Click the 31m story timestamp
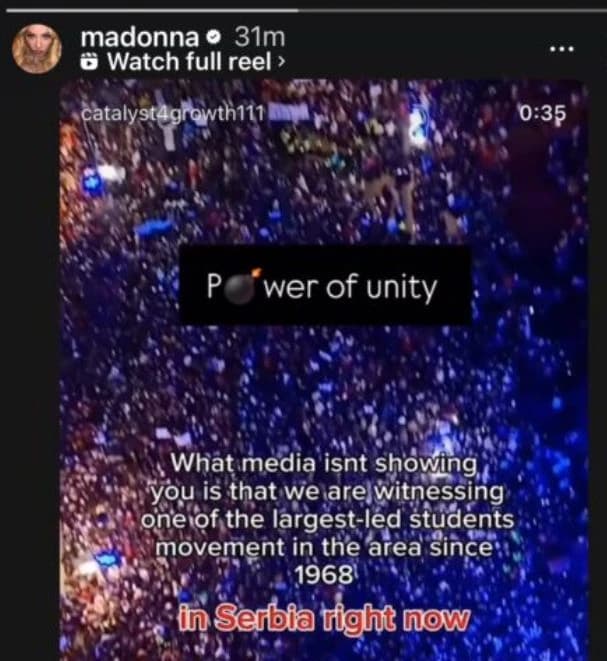Screen dimensions: 607x661 point(260,38)
